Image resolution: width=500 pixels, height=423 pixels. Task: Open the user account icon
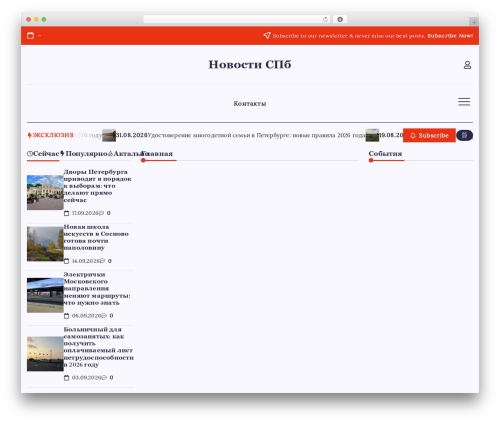pos(467,65)
